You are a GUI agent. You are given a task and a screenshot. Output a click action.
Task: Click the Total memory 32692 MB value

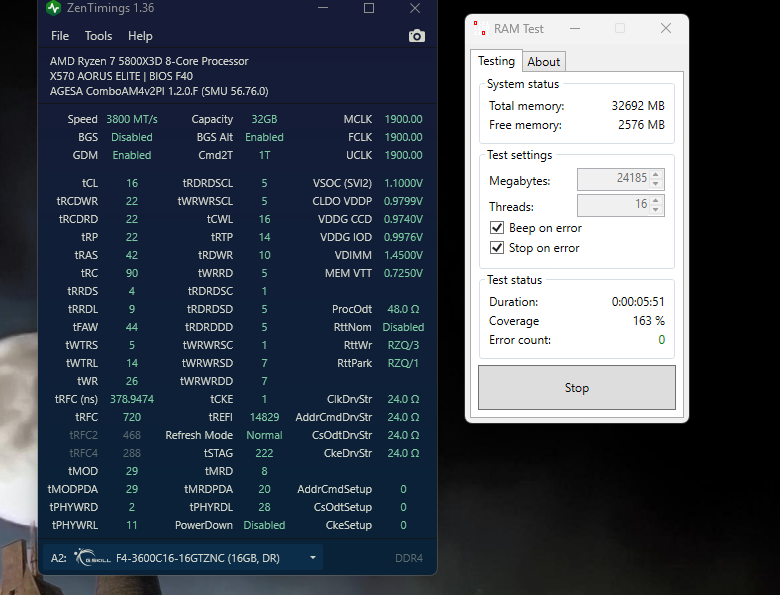point(638,106)
